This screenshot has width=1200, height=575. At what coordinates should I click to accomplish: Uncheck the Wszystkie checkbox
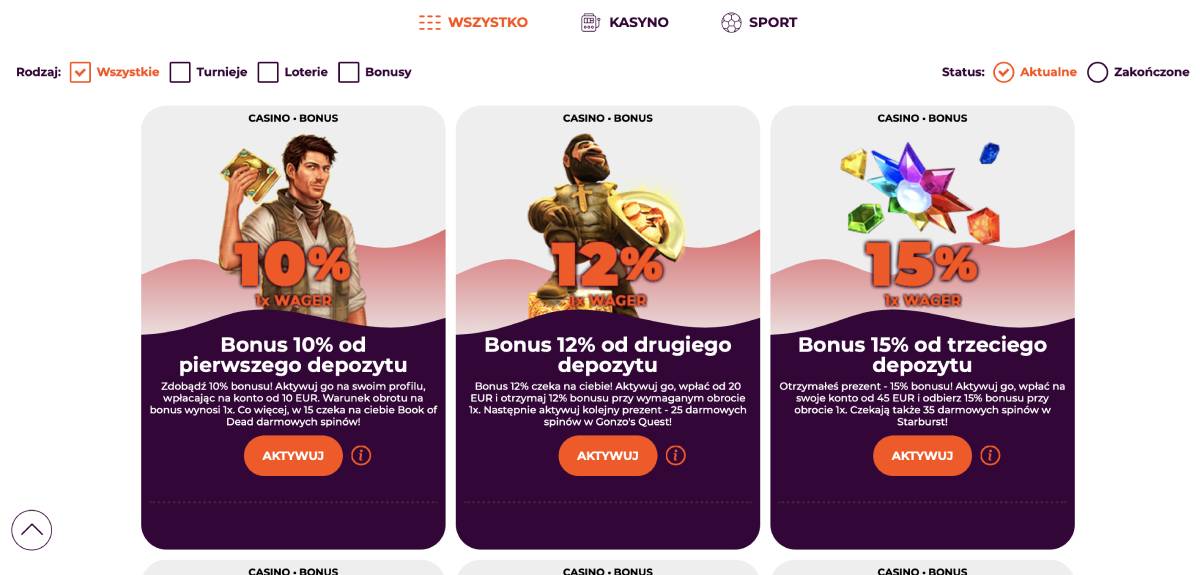80,72
